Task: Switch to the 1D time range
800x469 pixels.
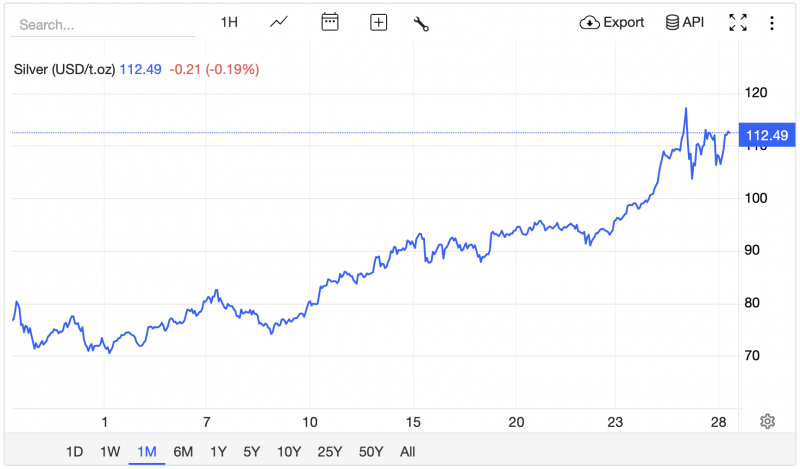Action: 74,451
